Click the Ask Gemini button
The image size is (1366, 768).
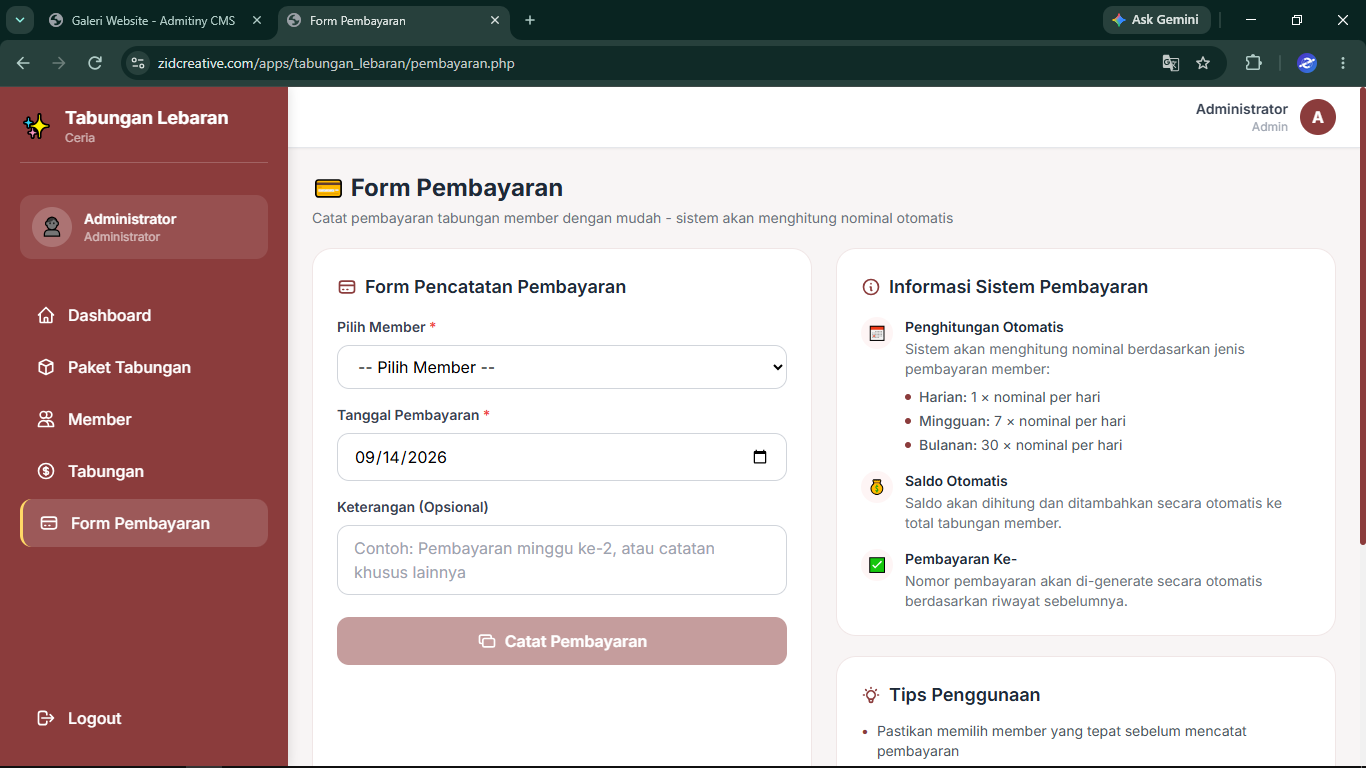pos(1156,20)
